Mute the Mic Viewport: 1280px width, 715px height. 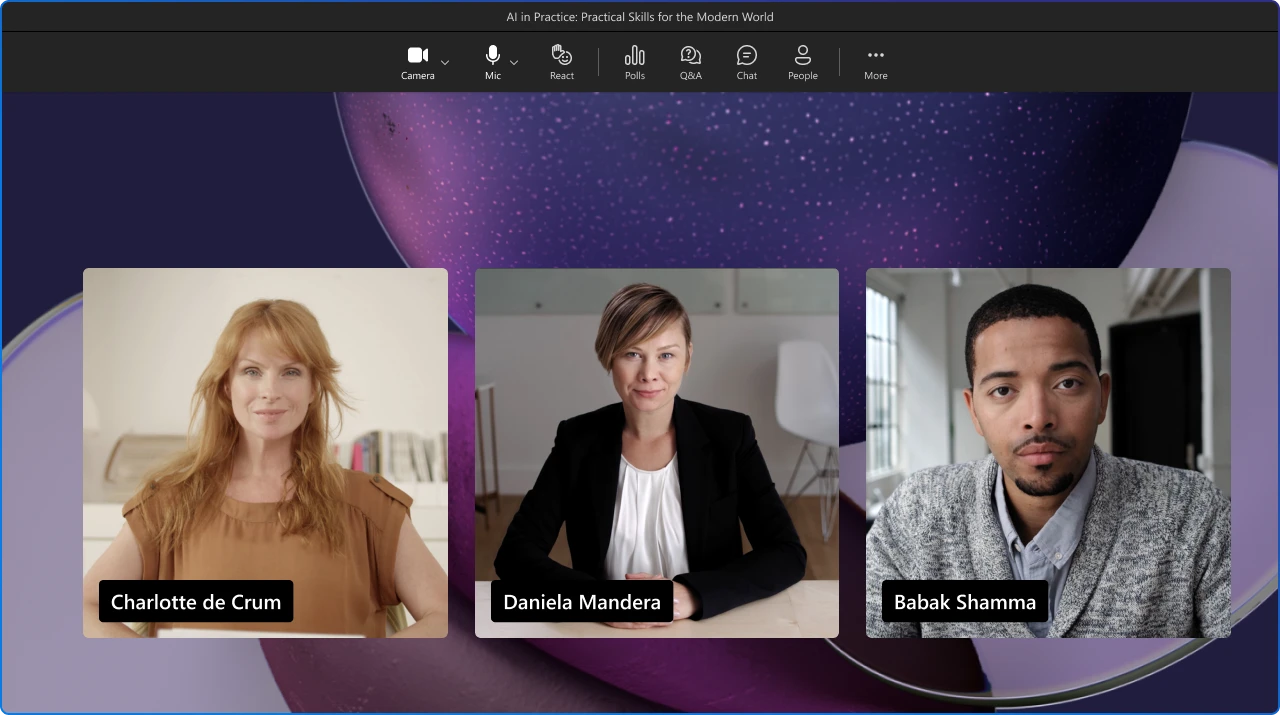(x=492, y=61)
